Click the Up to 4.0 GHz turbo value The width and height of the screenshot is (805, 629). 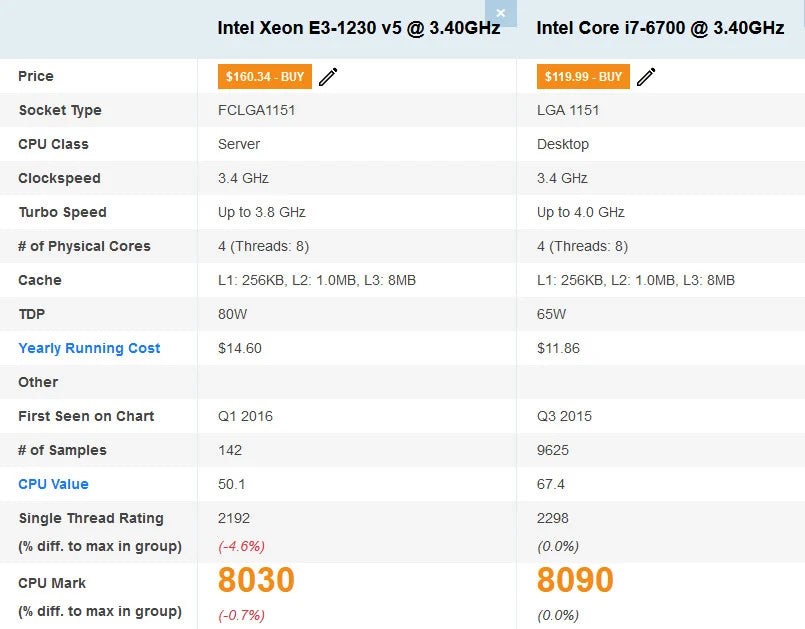pyautogui.click(x=581, y=212)
